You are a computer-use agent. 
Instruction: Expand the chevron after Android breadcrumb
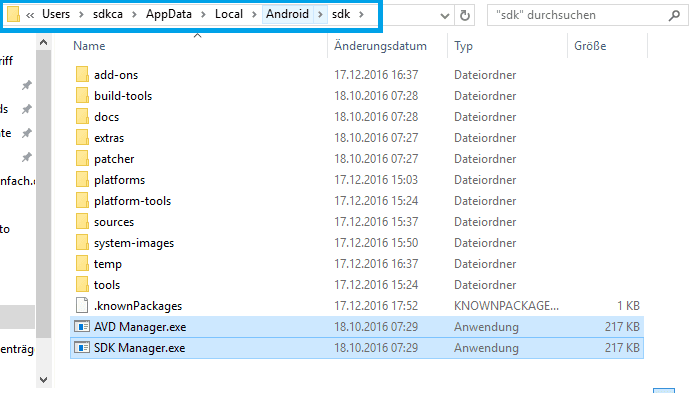coord(320,15)
